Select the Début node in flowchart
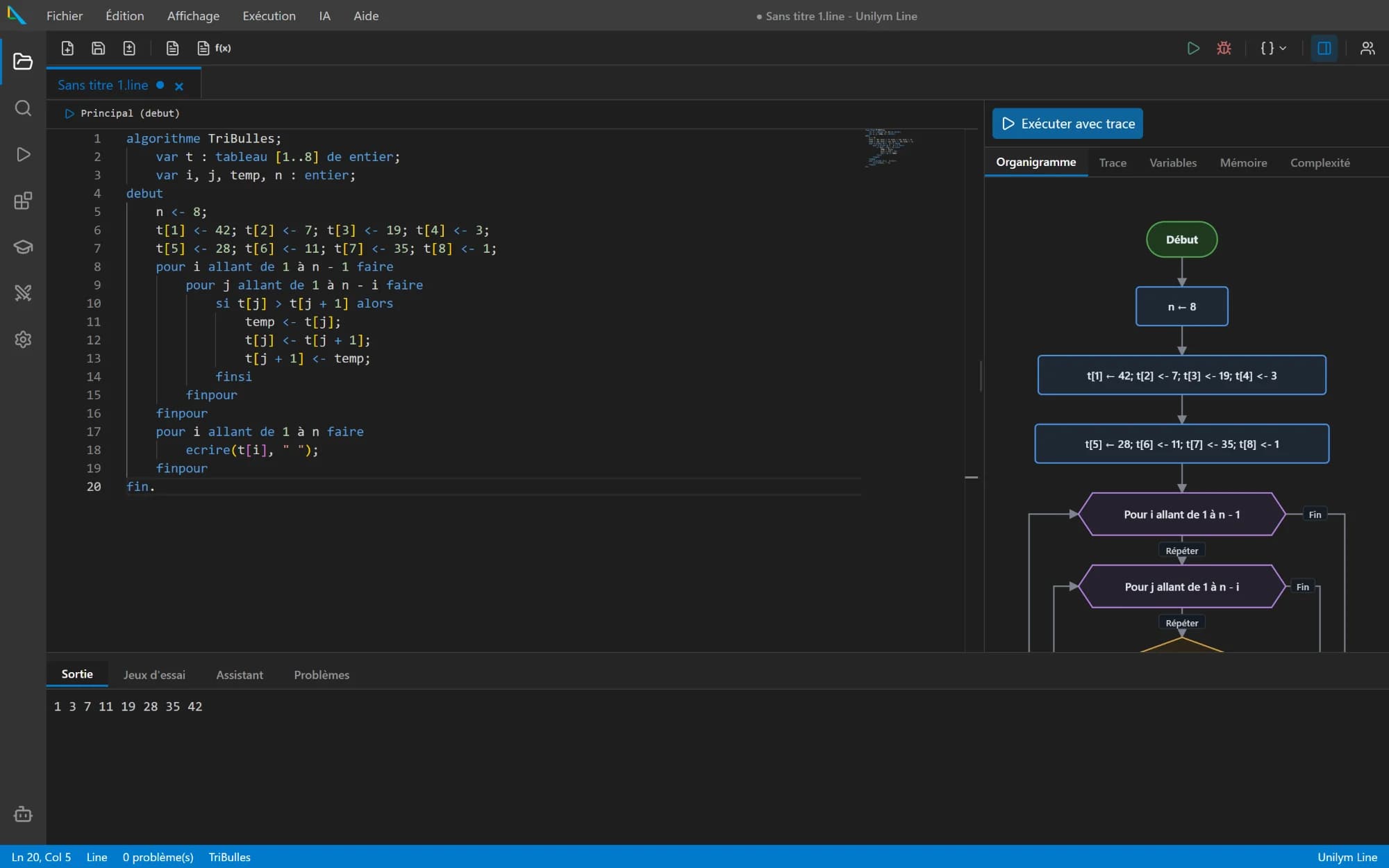Screen dimensions: 1389x868 pyautogui.click(x=1181, y=240)
